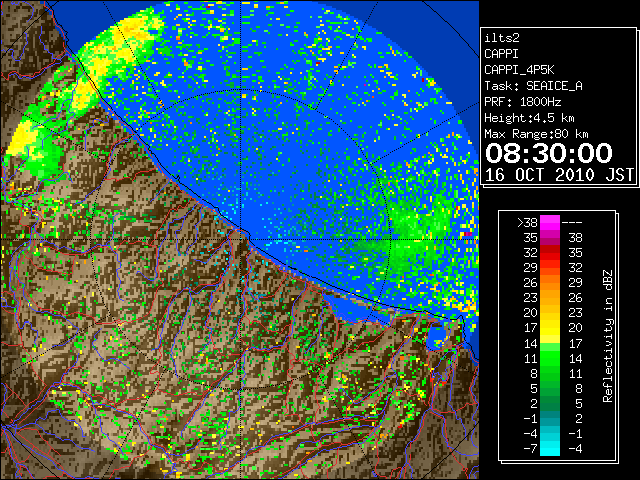Select the 'Max Range:80 km' text

click(x=536, y=134)
